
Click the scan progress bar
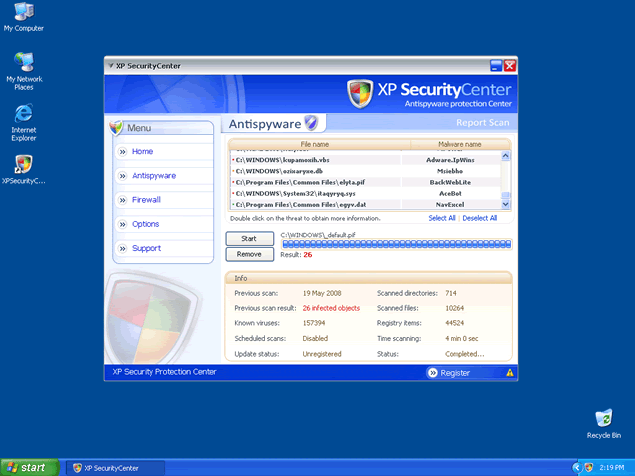(x=396, y=243)
